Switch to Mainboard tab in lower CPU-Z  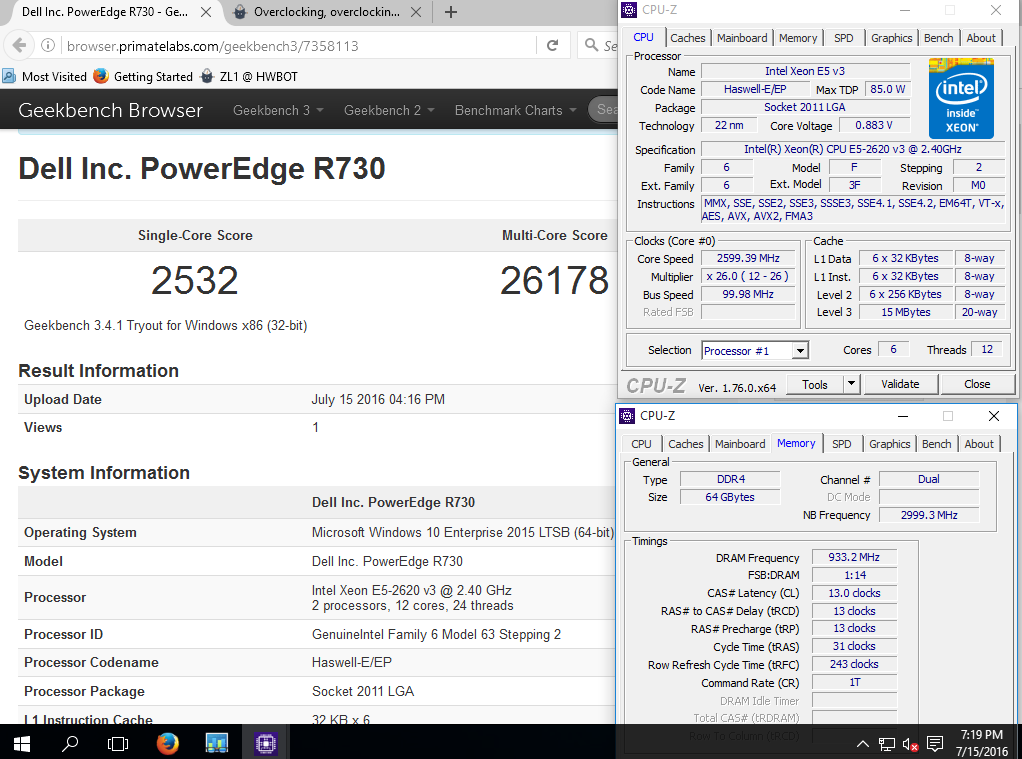click(x=740, y=443)
